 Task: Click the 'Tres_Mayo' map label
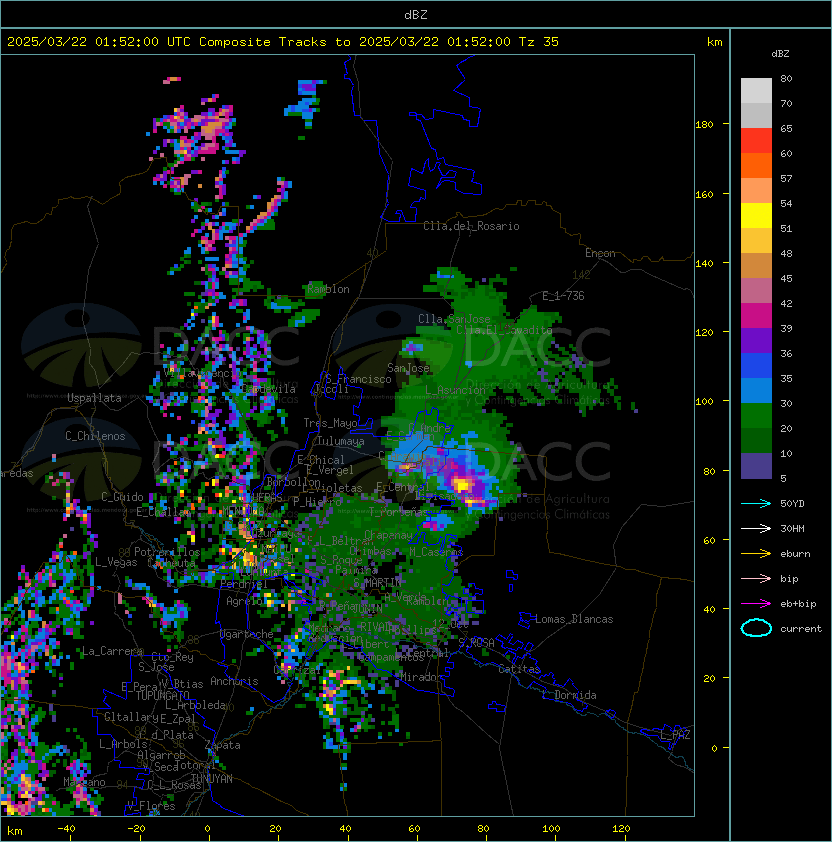click(x=330, y=423)
